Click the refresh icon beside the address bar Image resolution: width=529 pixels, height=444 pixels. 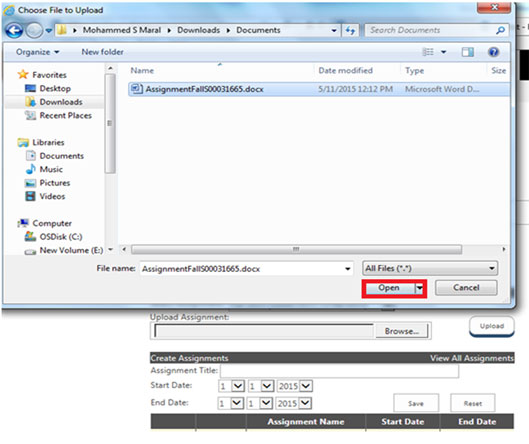pyautogui.click(x=350, y=31)
